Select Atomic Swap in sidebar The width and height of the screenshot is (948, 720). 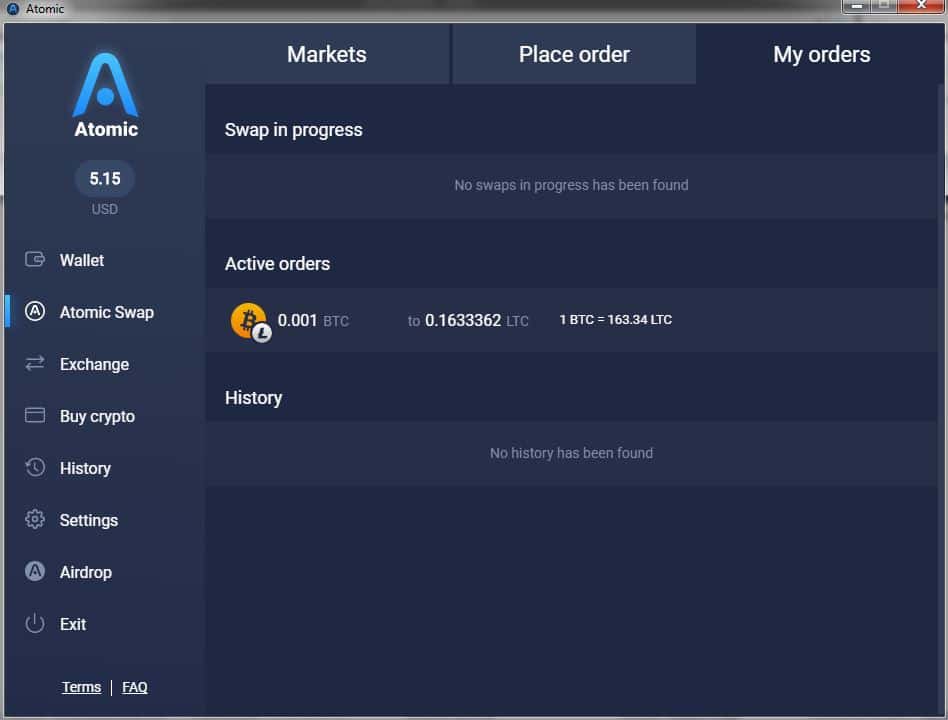106,312
